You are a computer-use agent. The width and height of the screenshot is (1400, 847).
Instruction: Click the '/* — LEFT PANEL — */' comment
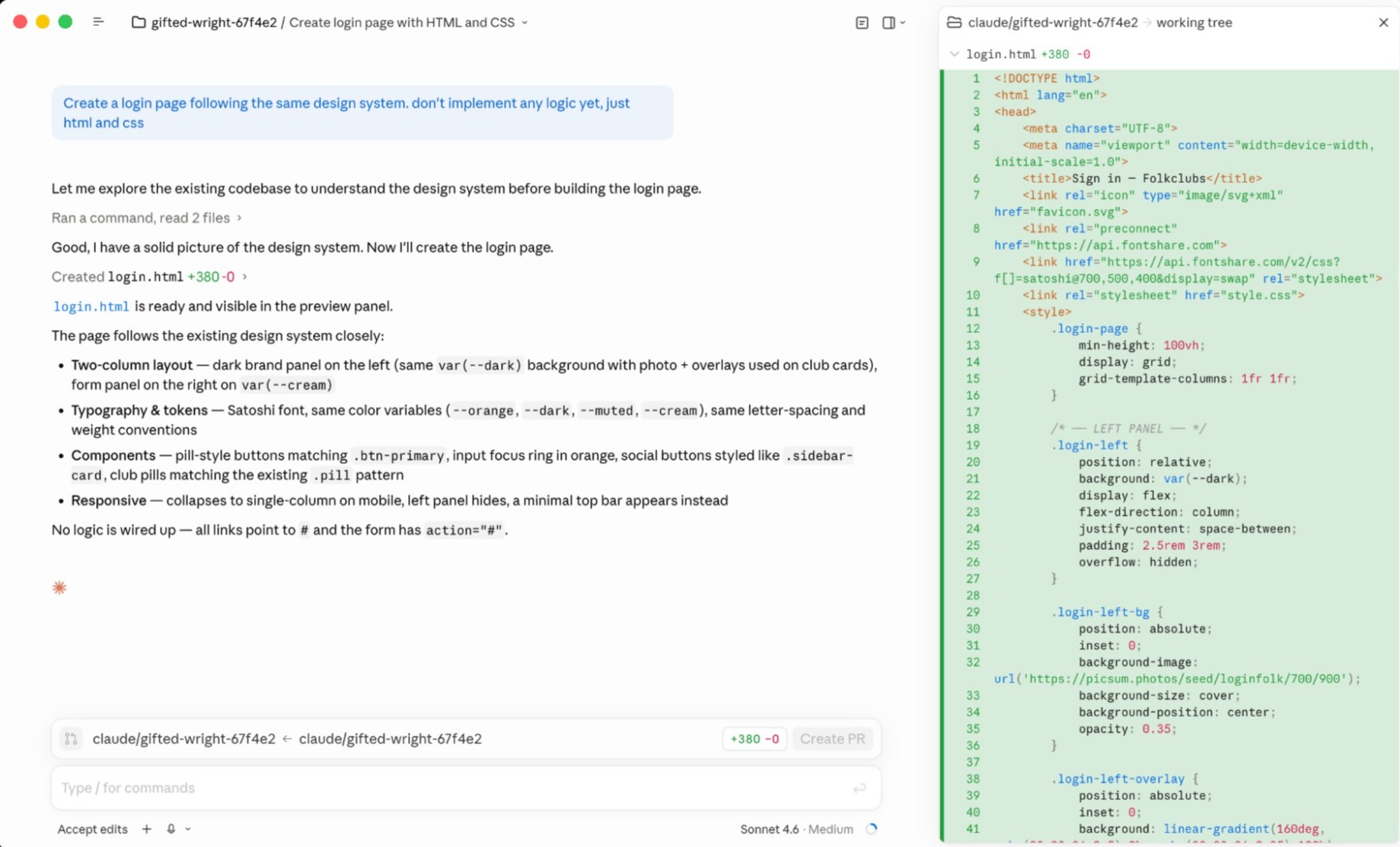coord(1127,428)
